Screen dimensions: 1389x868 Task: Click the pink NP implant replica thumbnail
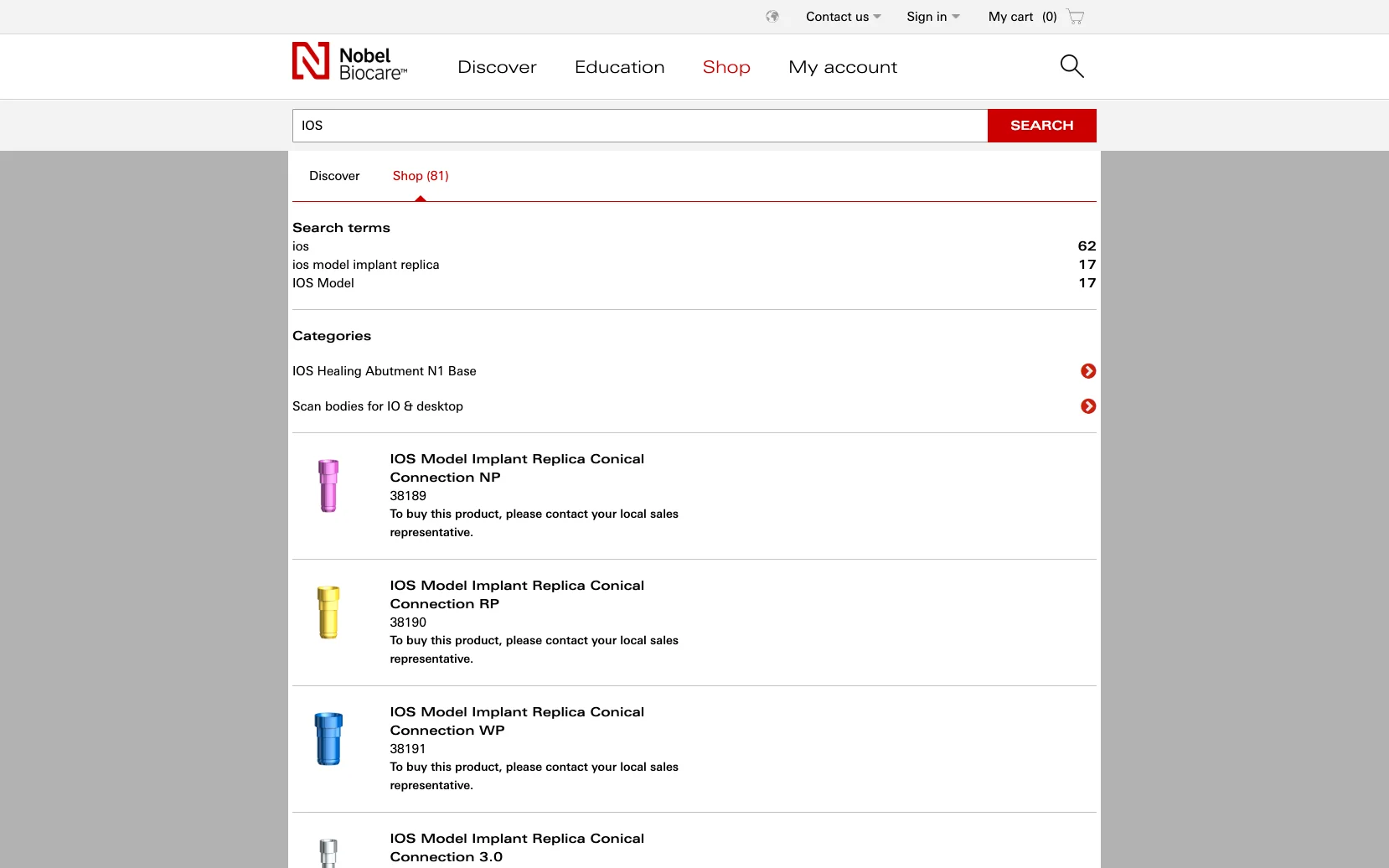[x=328, y=486]
